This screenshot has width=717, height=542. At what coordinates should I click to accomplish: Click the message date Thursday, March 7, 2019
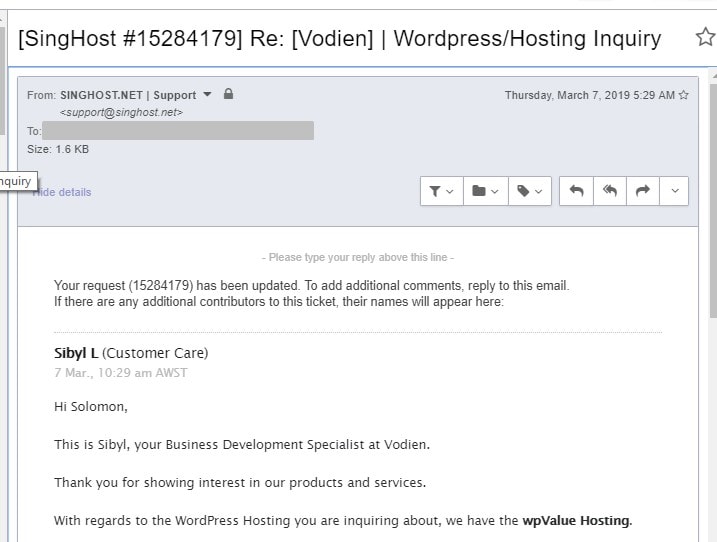590,95
